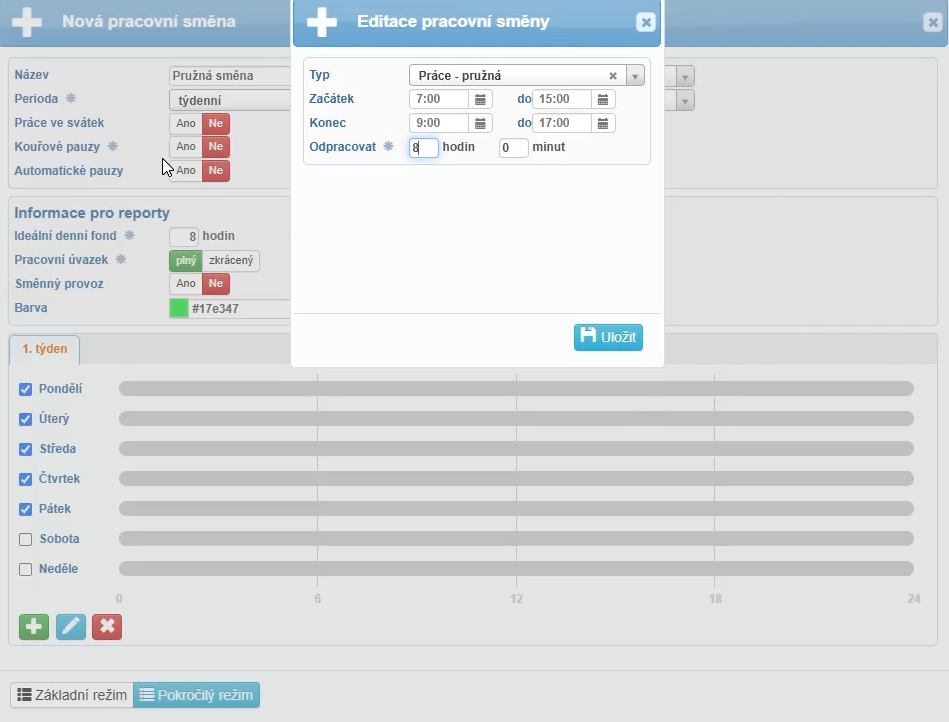This screenshot has width=949, height=722.
Task: Enable the Neděle checkbox
Action: coord(26,569)
